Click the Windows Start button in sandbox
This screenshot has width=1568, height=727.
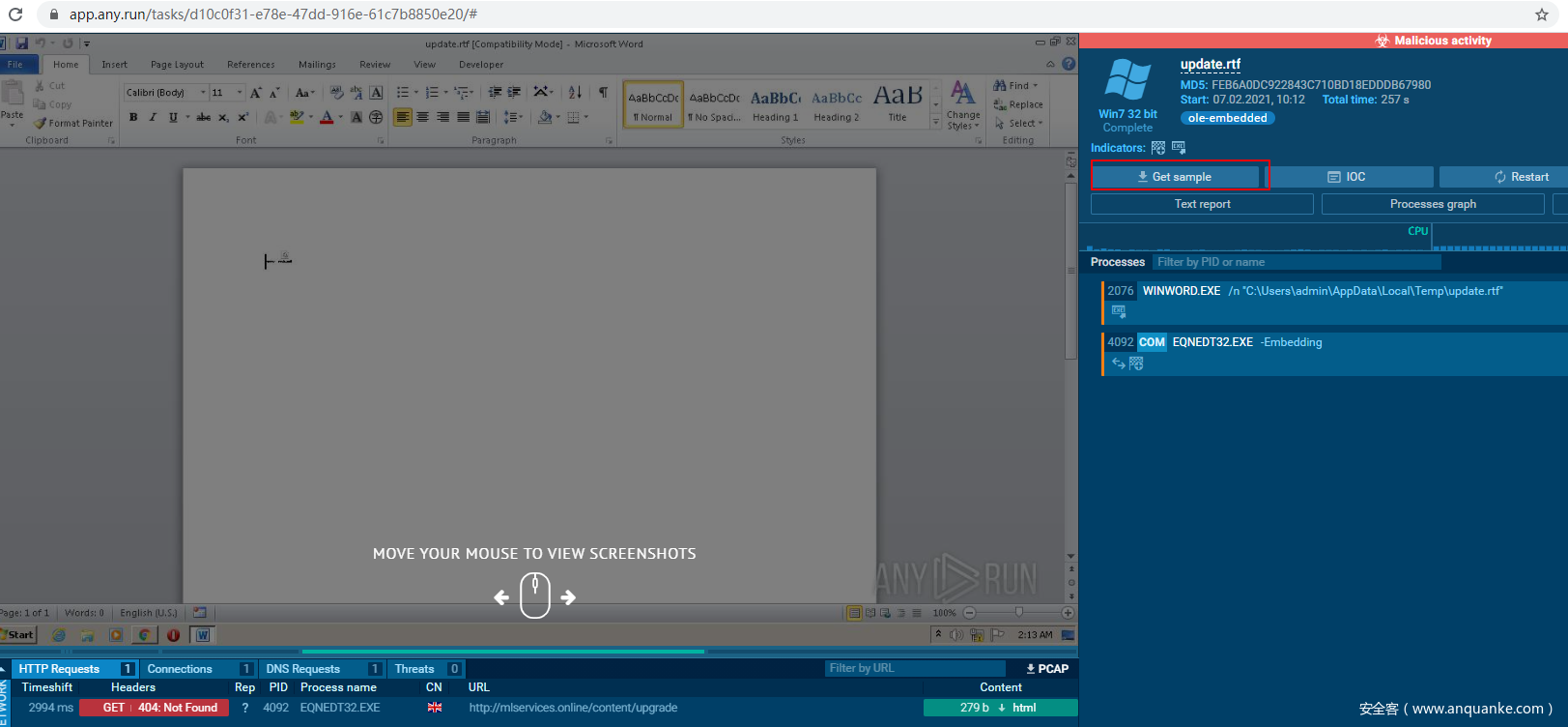point(17,635)
